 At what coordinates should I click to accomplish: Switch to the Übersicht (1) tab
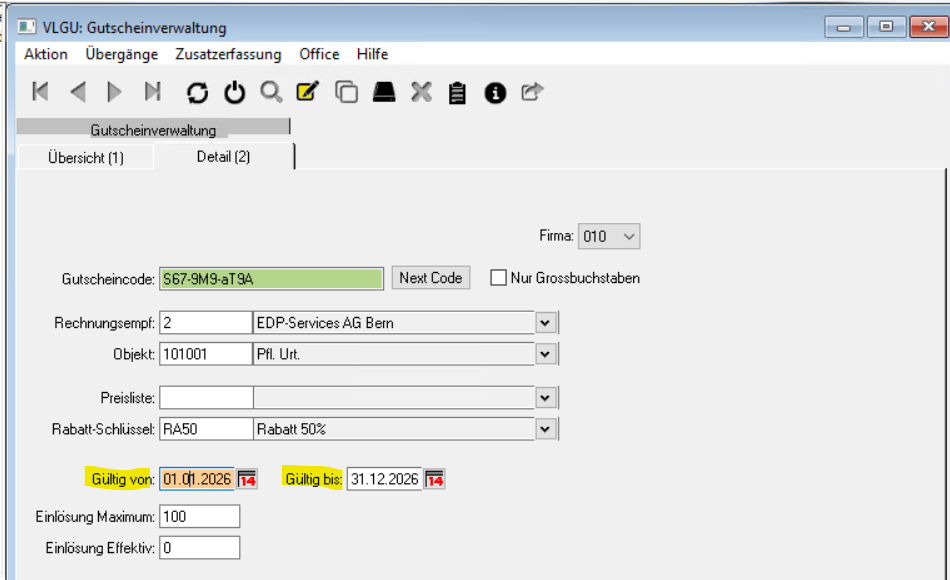[85, 157]
